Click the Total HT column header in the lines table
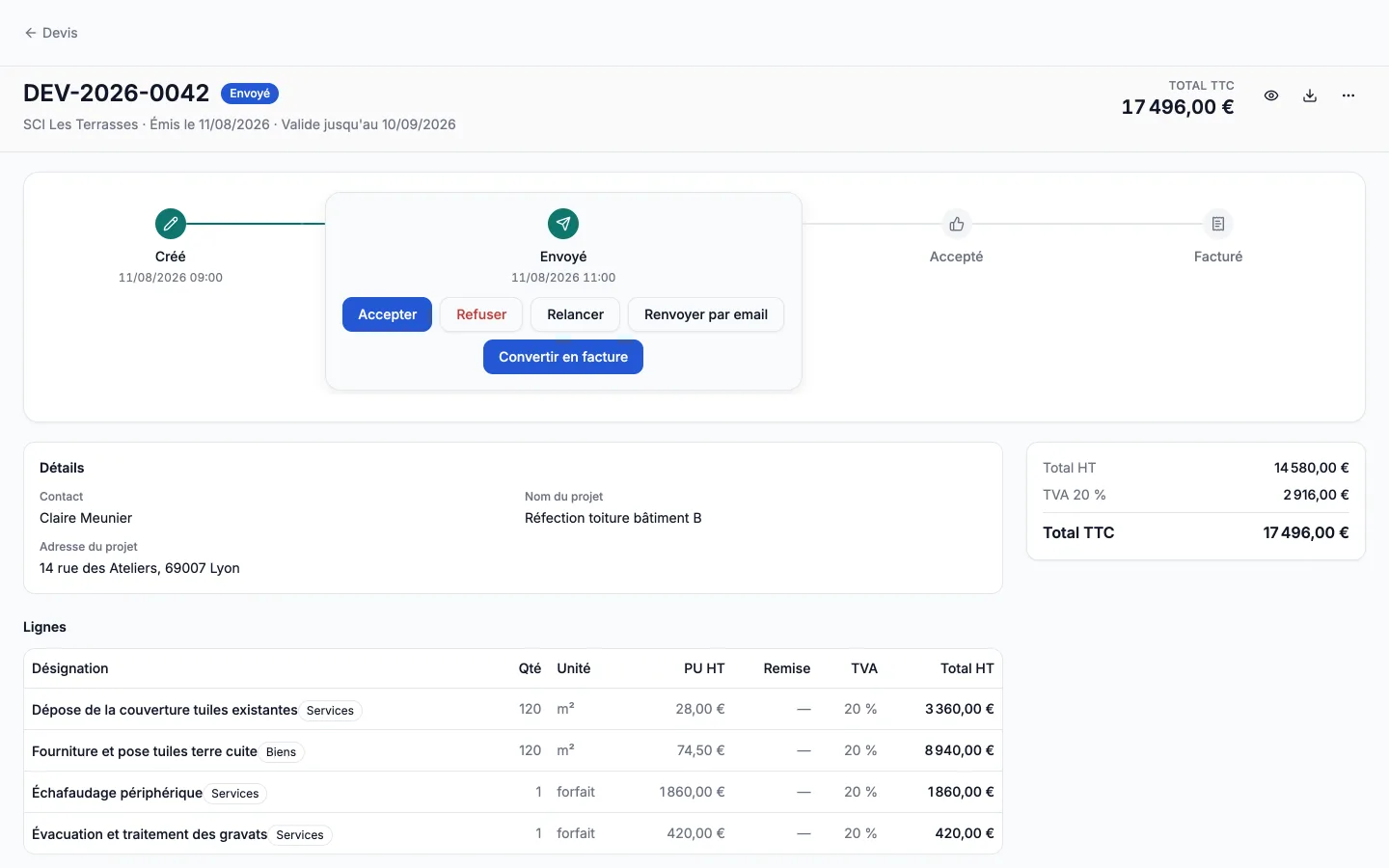This screenshot has width=1389, height=868. point(967,668)
